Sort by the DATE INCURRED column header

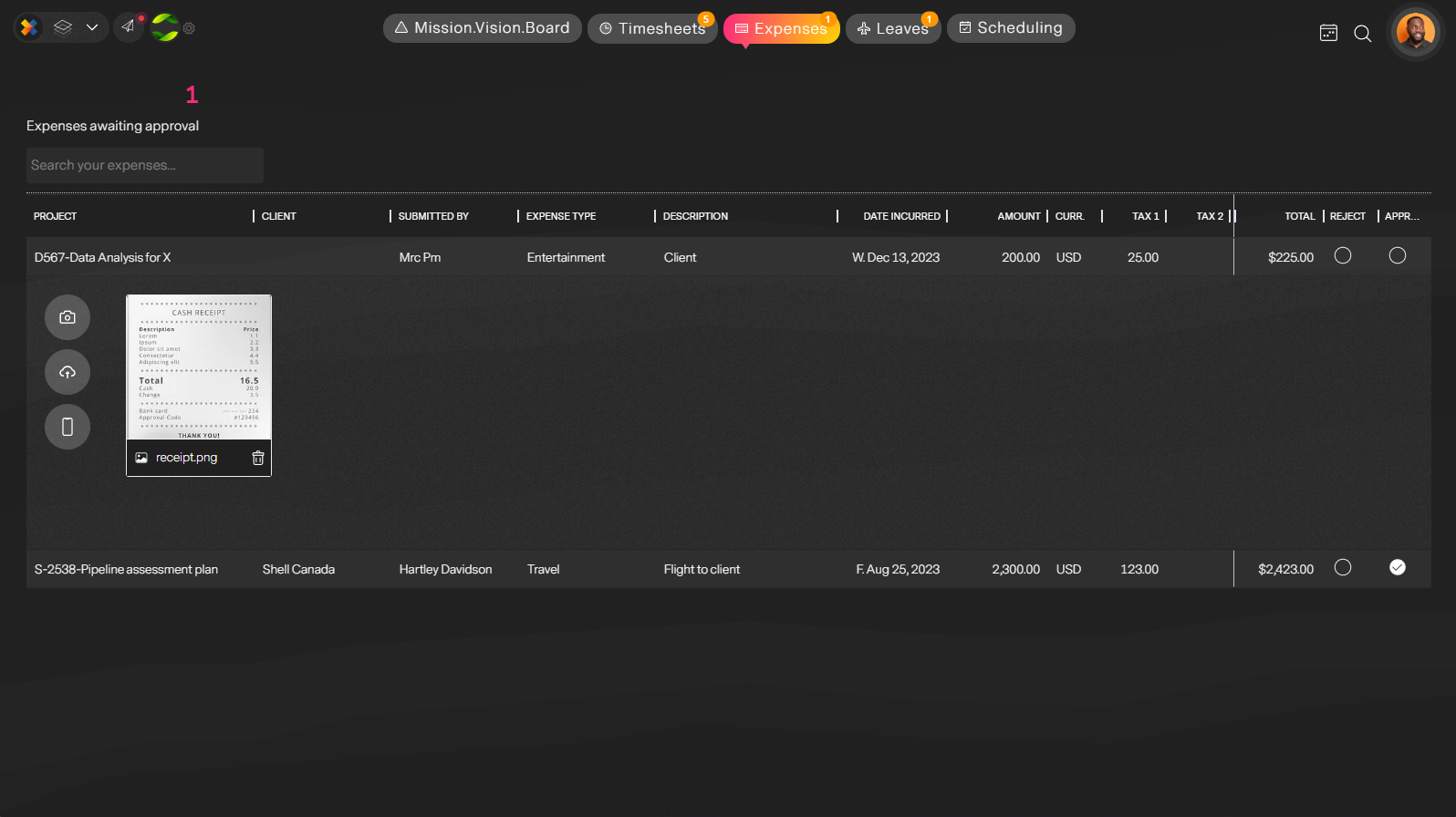[901, 216]
